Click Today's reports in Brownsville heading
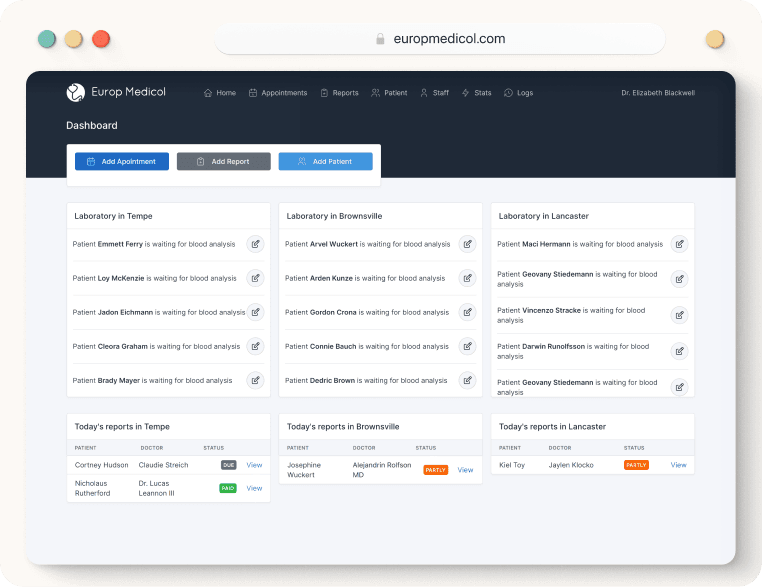 (x=343, y=427)
